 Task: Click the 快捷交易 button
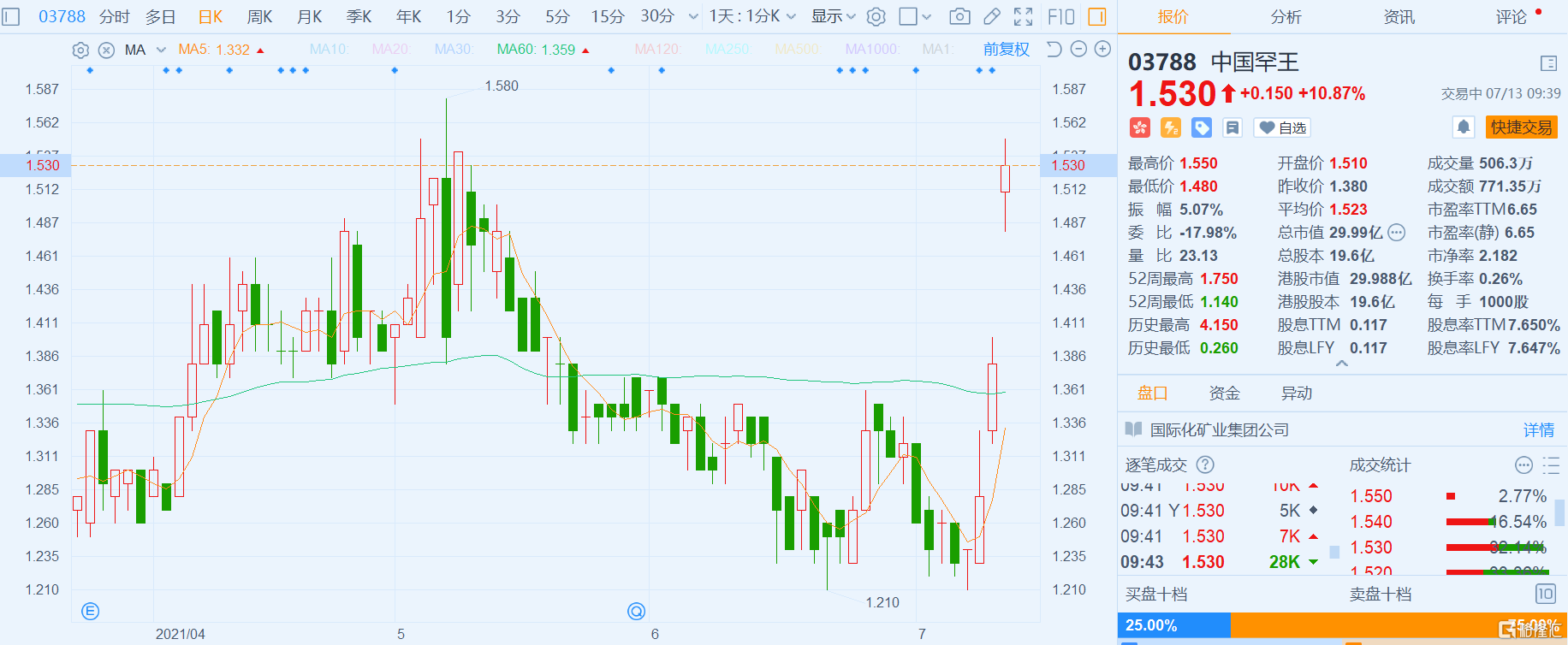point(1522,127)
